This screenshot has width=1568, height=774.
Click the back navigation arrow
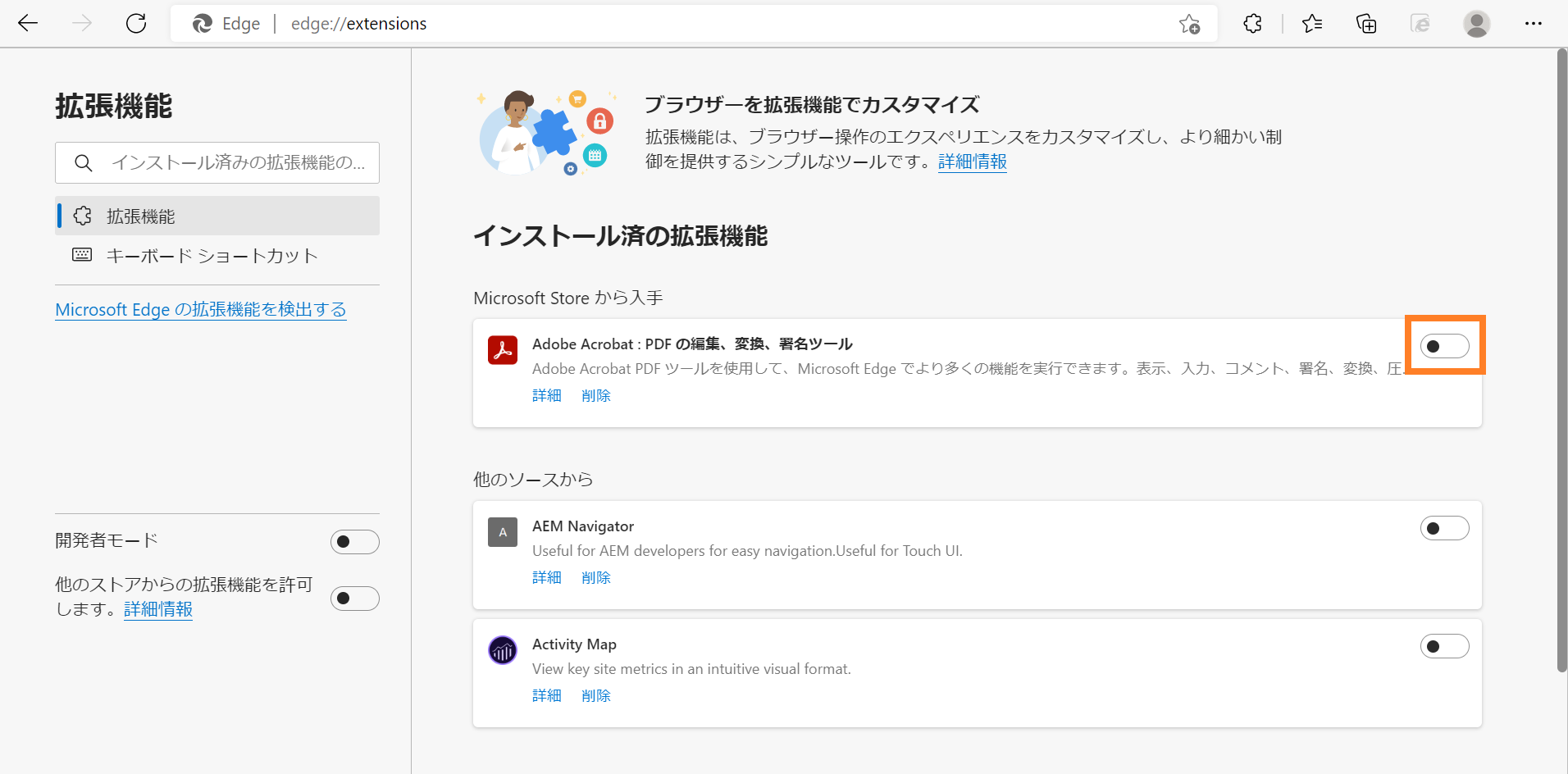(x=28, y=23)
